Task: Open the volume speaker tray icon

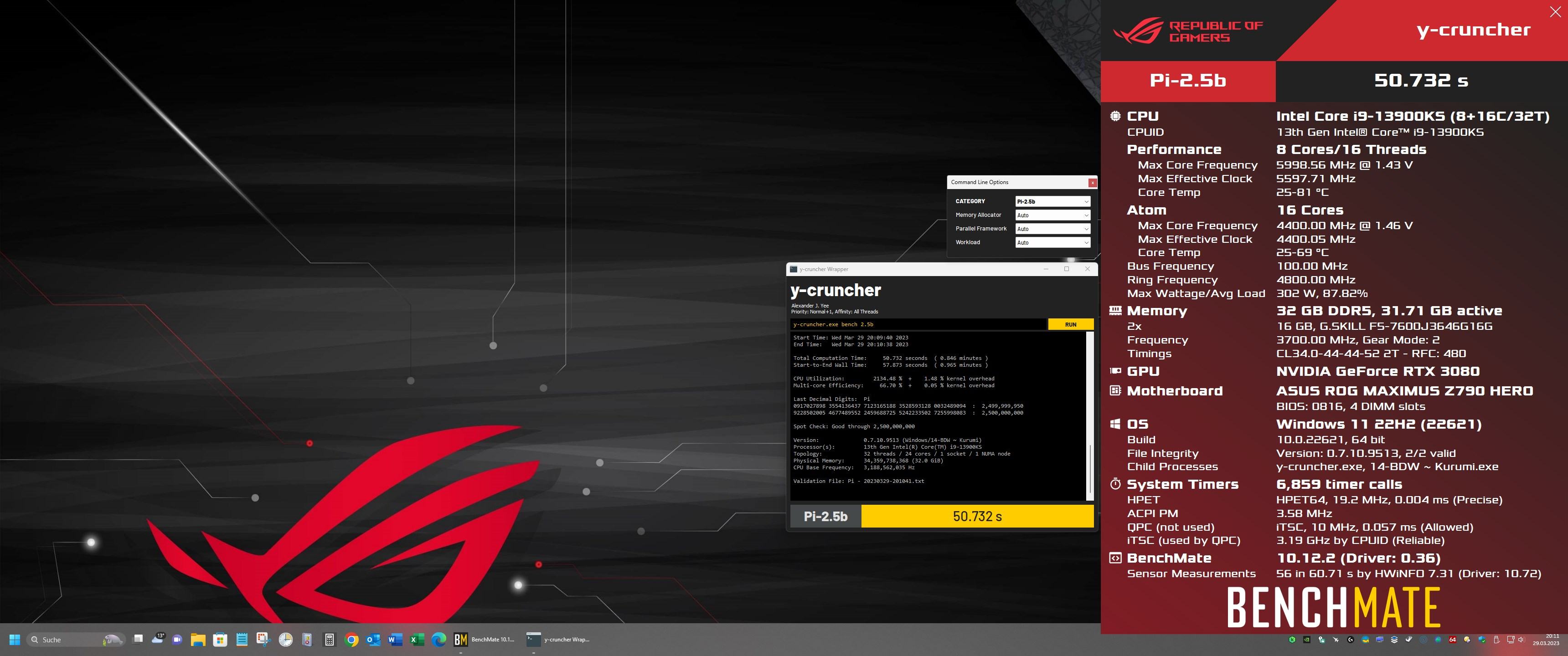Action: pos(1521,640)
